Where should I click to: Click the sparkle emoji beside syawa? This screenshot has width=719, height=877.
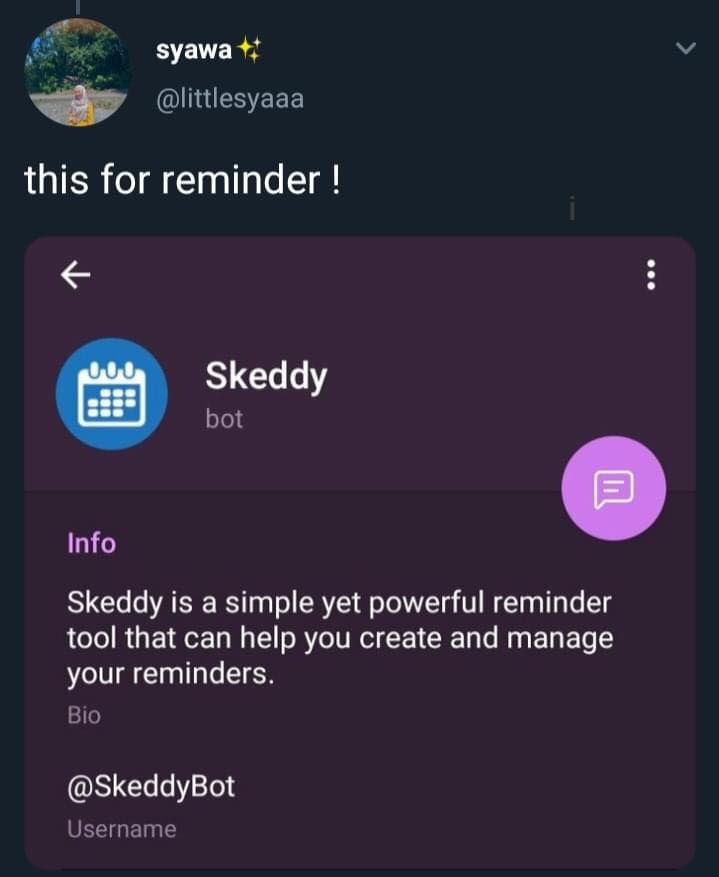(250, 51)
